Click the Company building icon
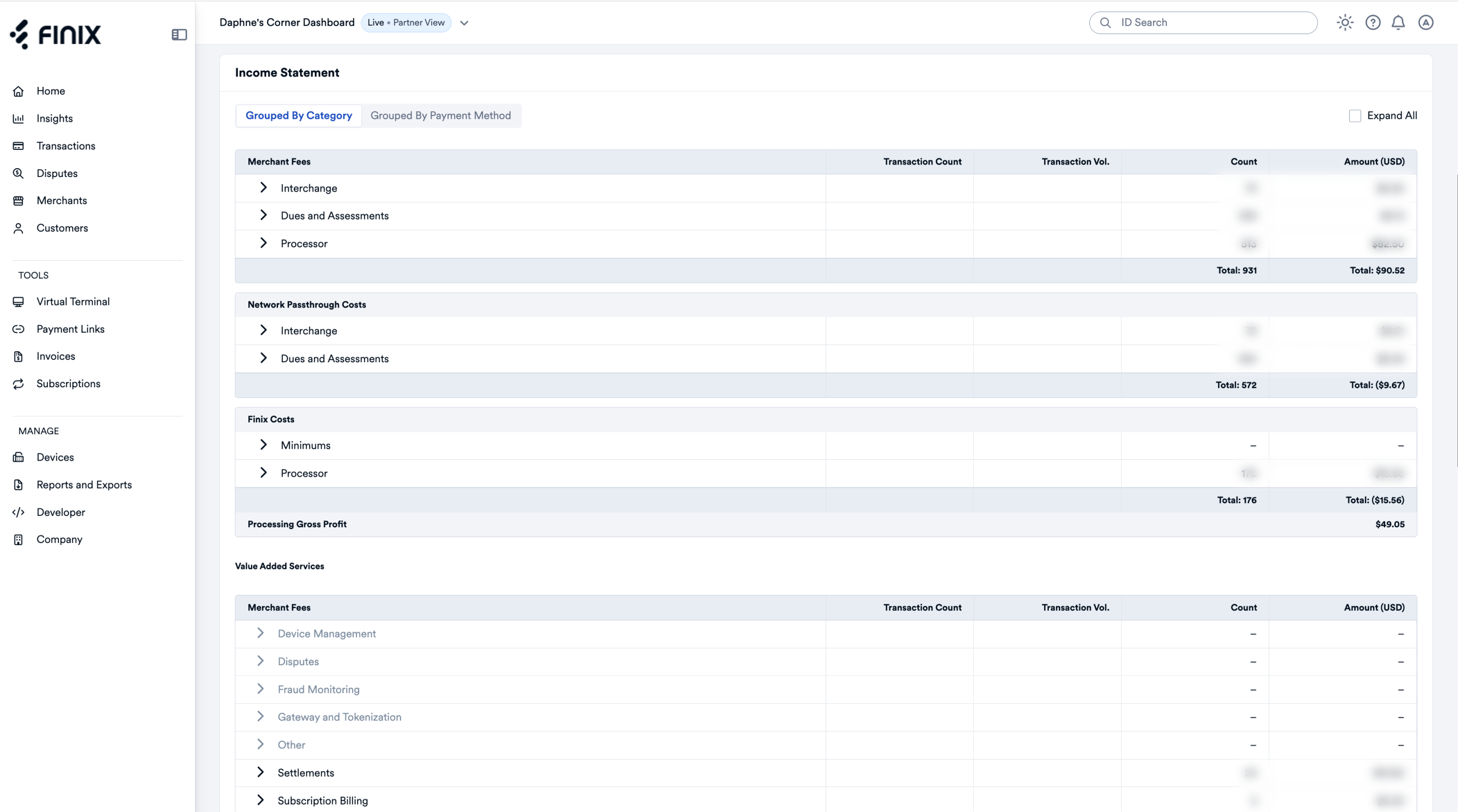The height and width of the screenshot is (812, 1458). pyautogui.click(x=18, y=540)
